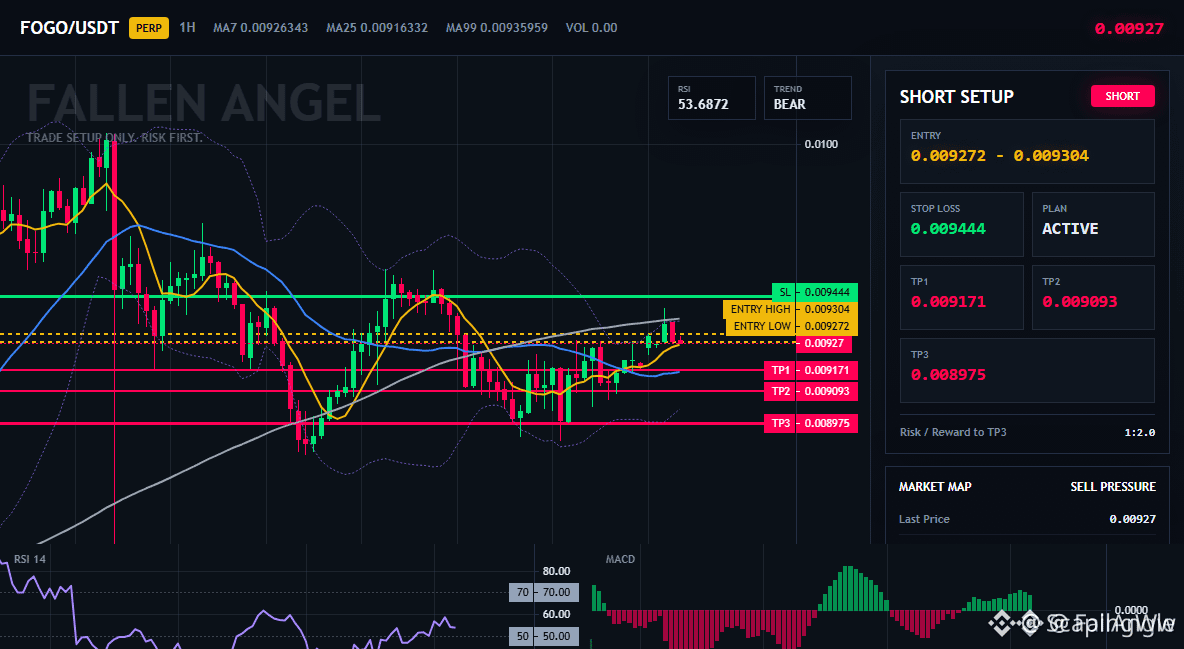Viewport: 1184px width, 649px height.
Task: Click the pink SHORT button
Action: pyautogui.click(x=1122, y=96)
